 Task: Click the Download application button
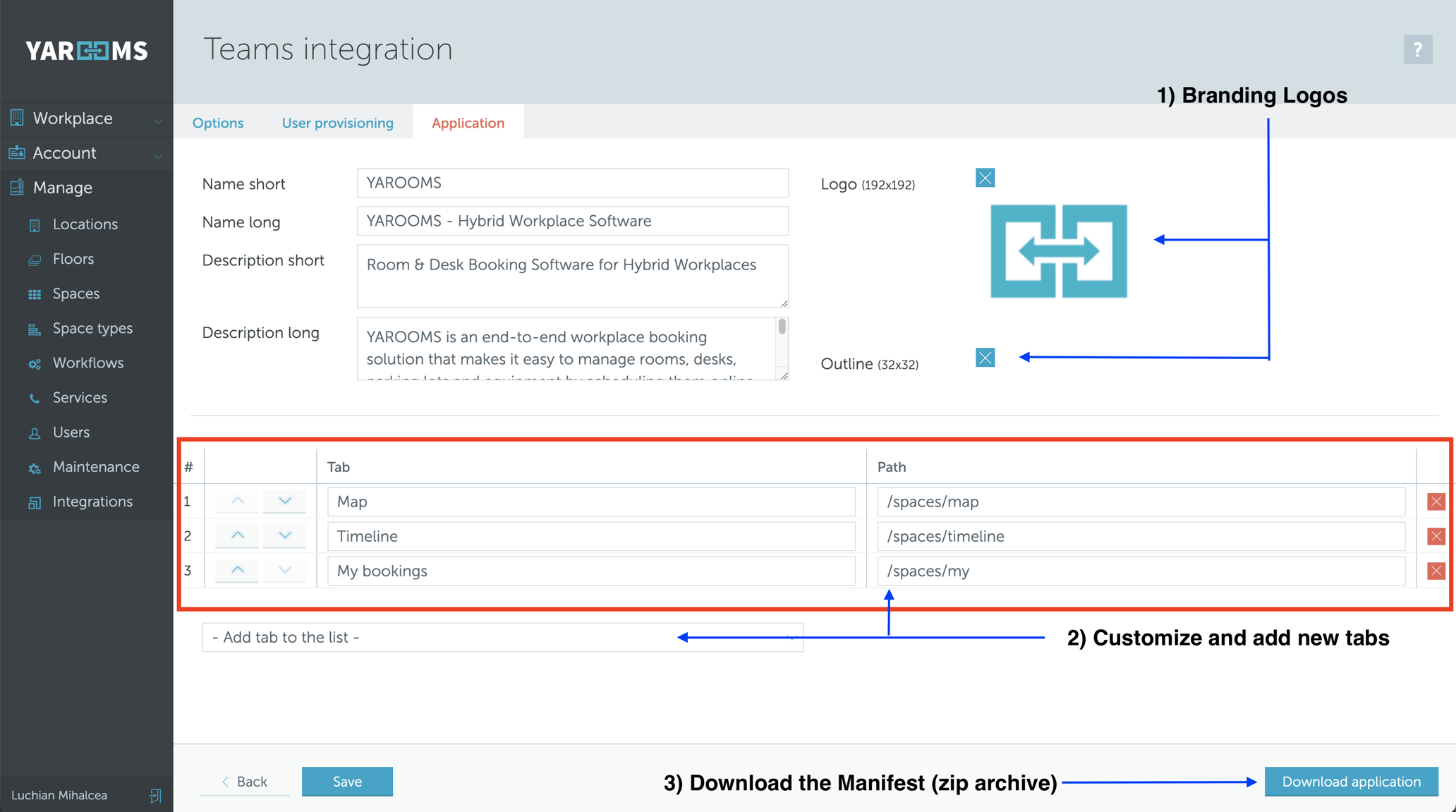pos(1351,782)
